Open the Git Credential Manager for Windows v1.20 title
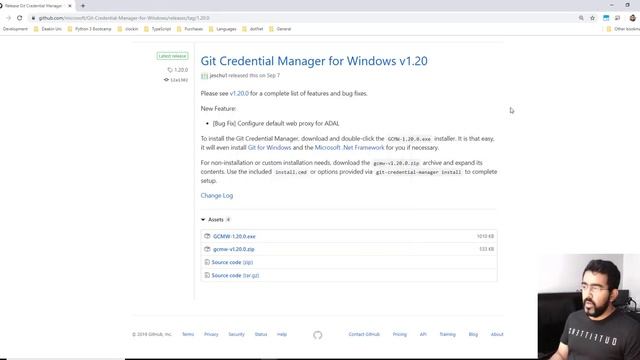 [x=314, y=61]
